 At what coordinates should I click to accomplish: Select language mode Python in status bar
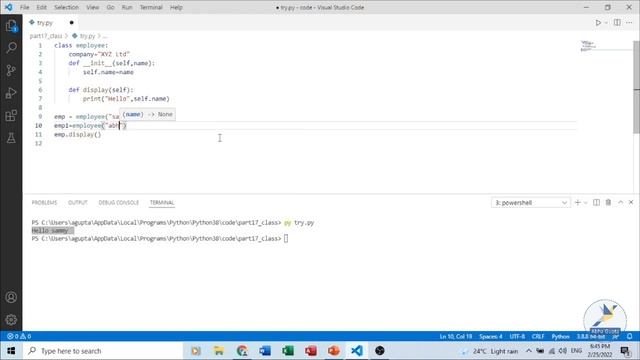[560, 336]
